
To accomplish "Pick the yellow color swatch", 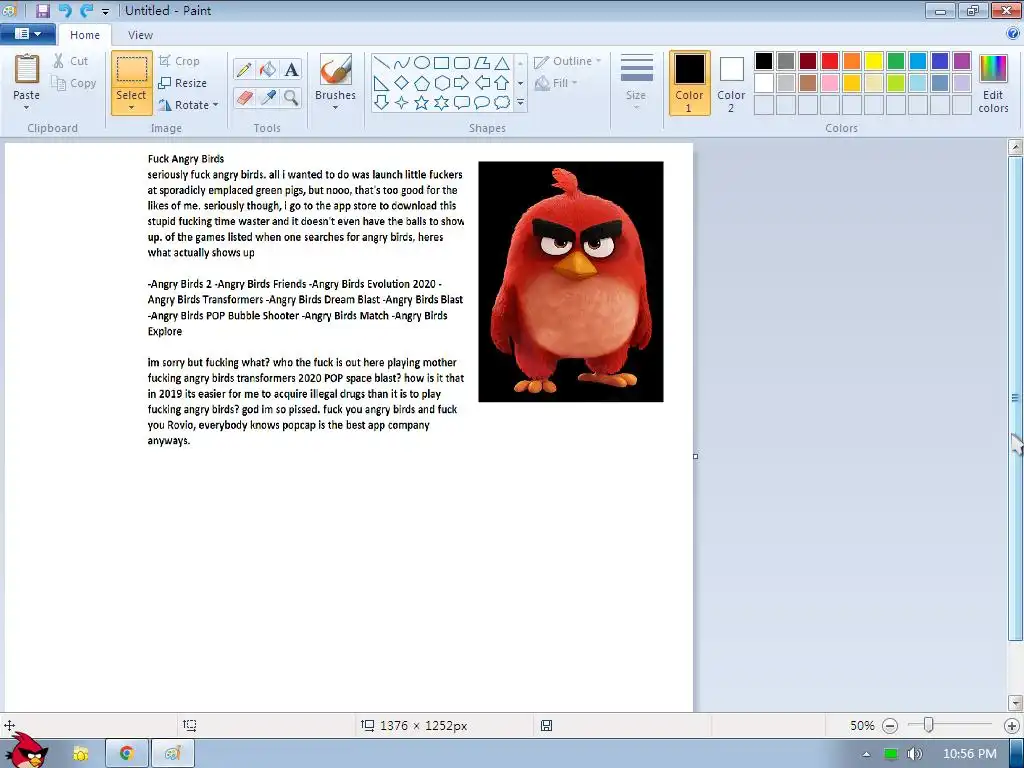I will coord(874,61).
